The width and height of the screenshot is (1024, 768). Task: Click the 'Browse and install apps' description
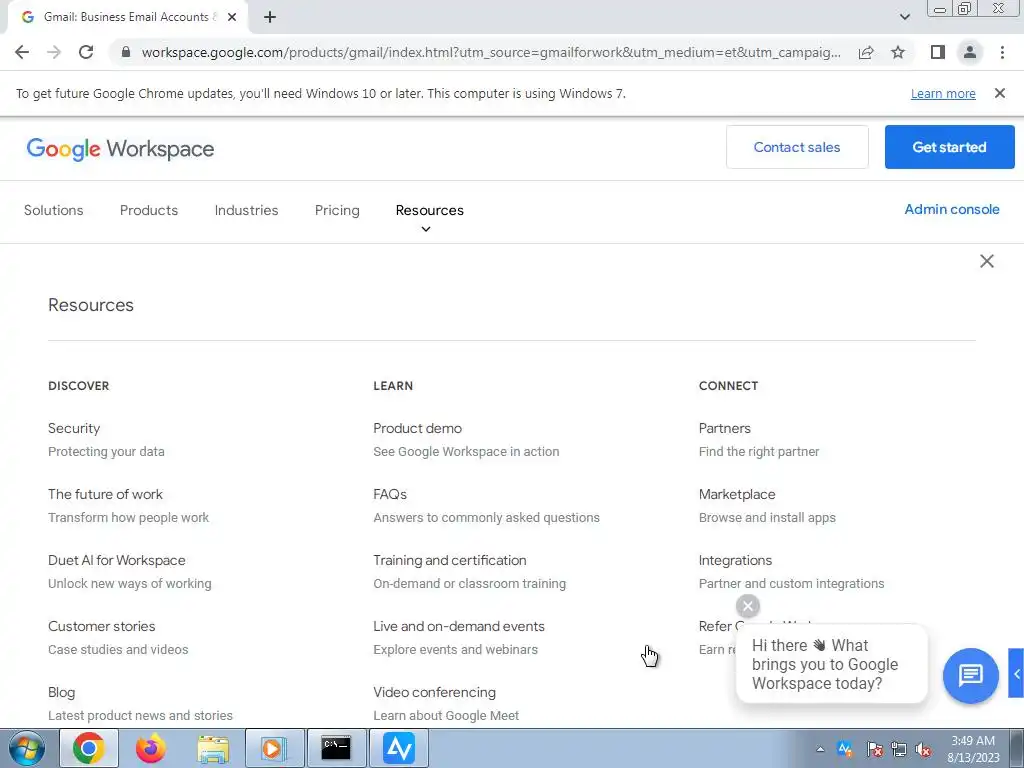click(x=767, y=518)
